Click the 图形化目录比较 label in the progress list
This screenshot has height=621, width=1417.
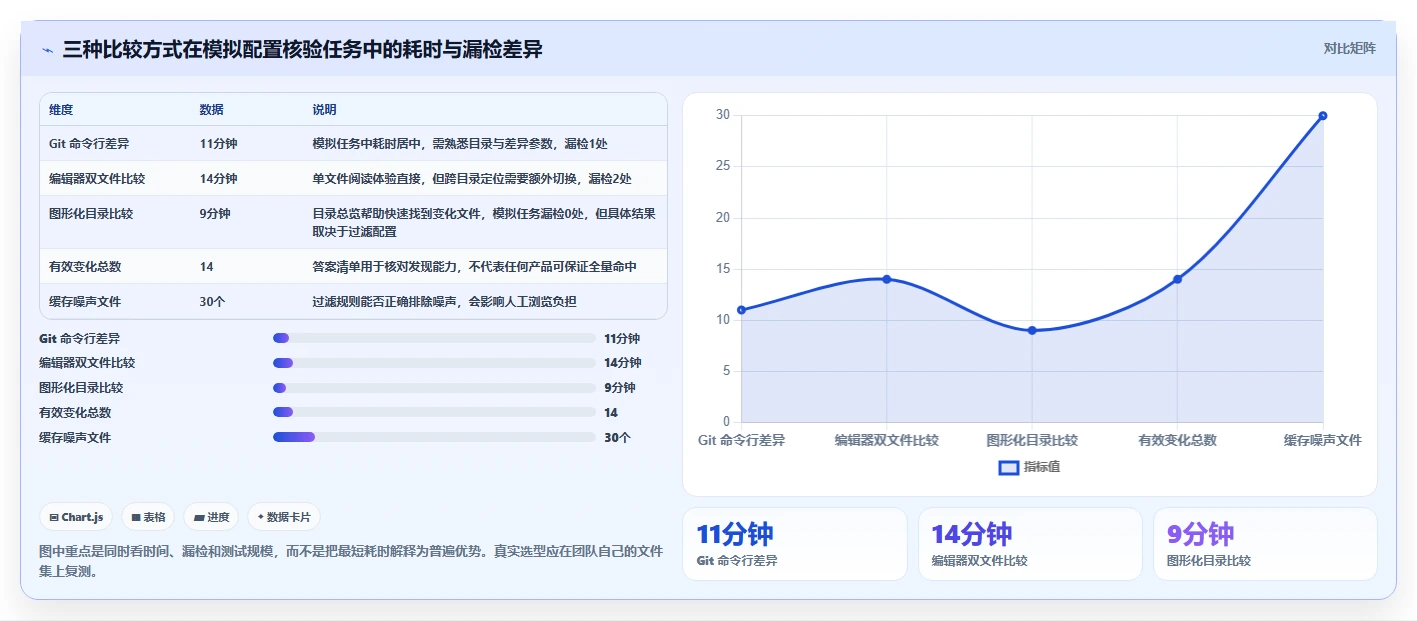[81, 387]
